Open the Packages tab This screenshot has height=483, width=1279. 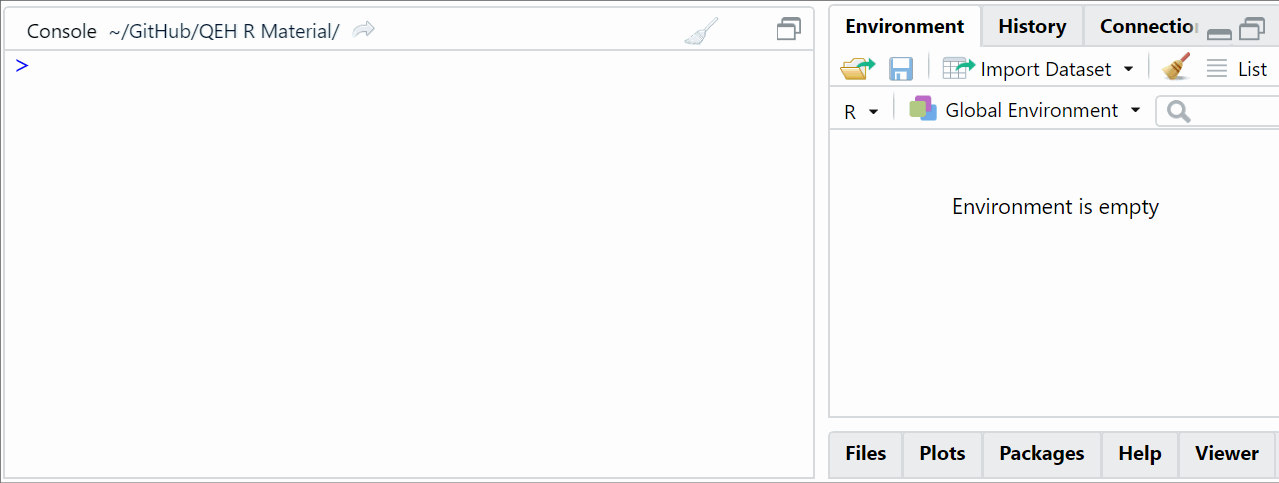[1042, 454]
